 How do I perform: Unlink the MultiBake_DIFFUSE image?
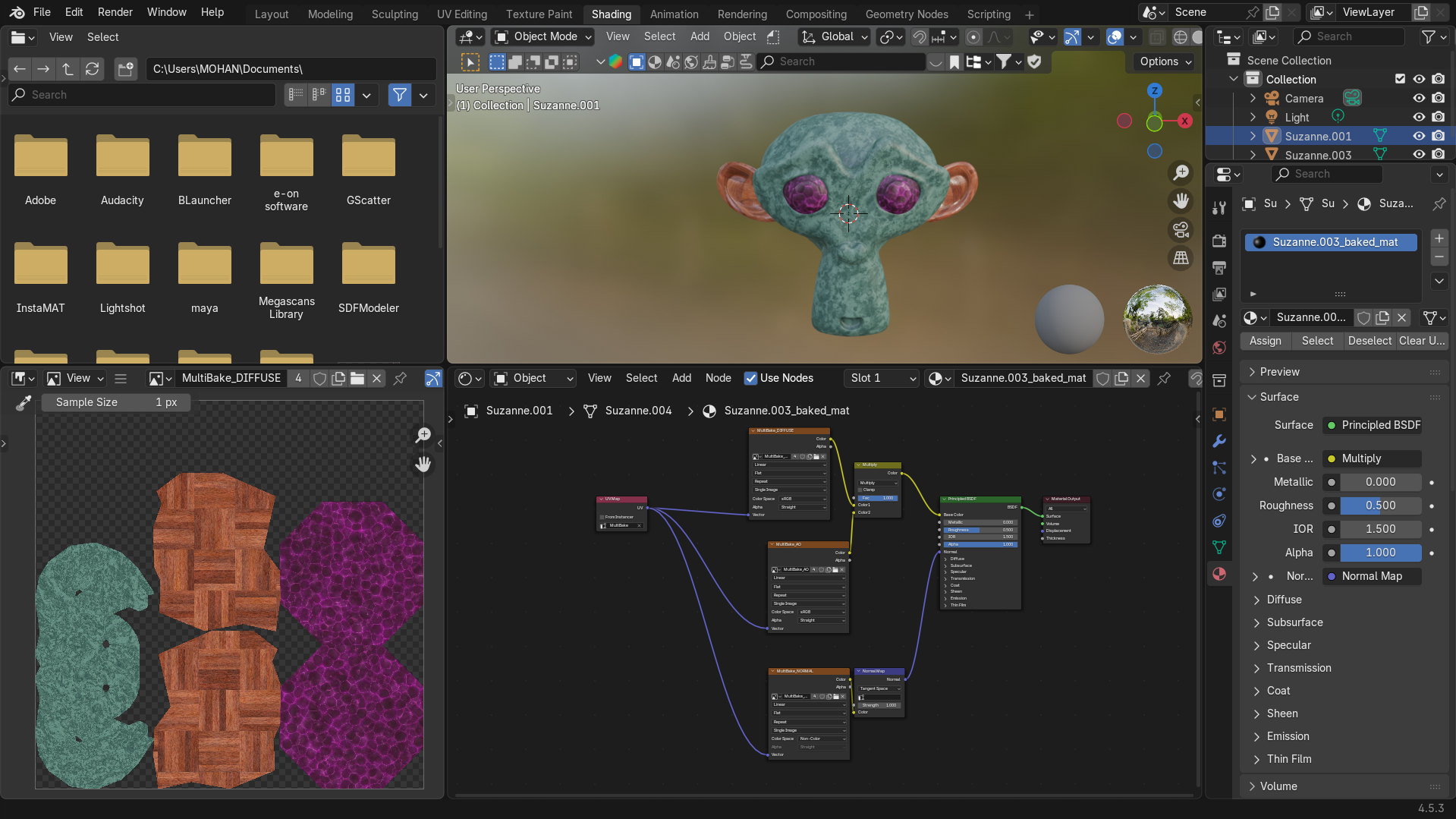tap(376, 378)
